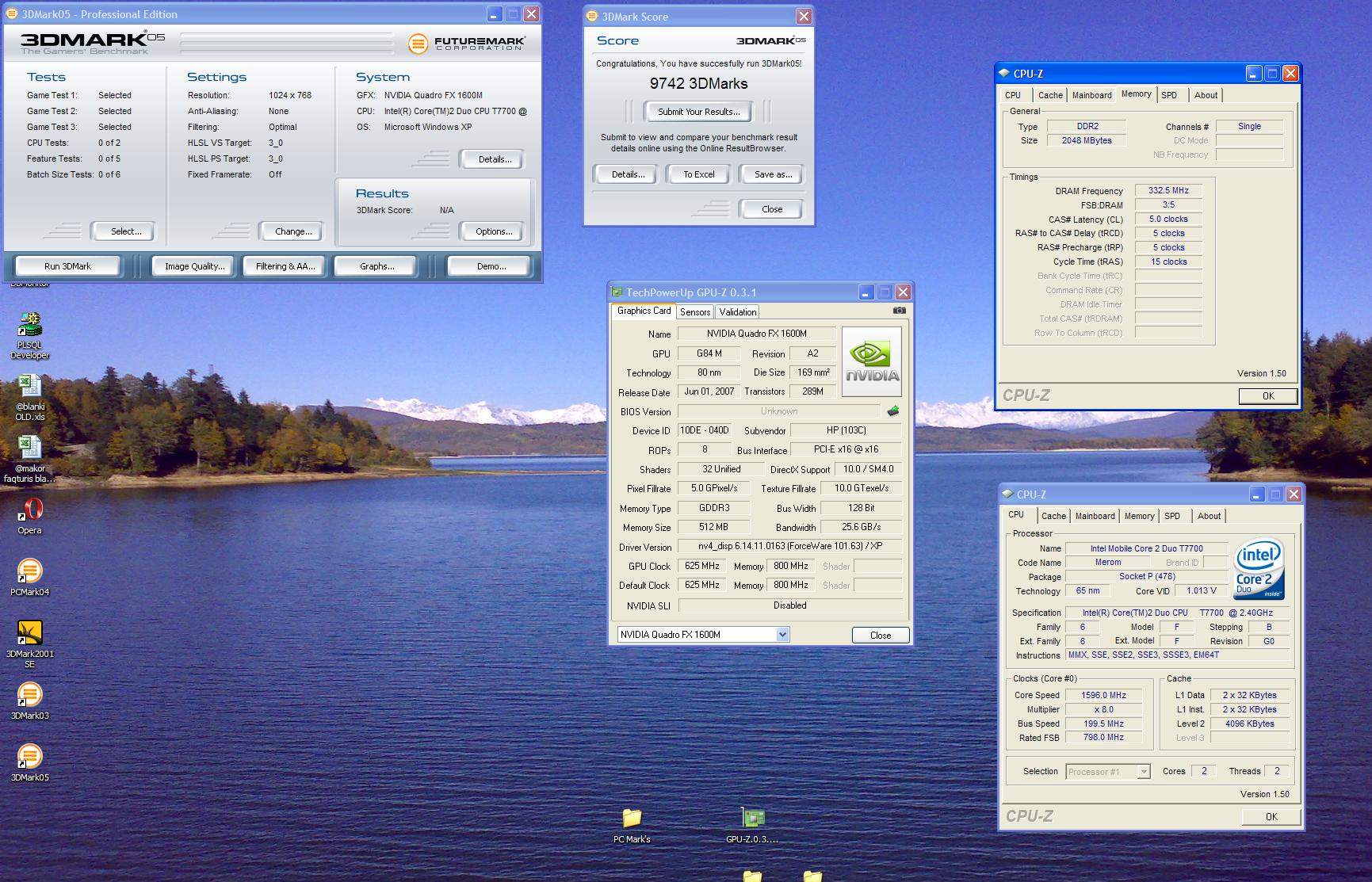This screenshot has height=882, width=1372.
Task: Click the CPU Specification field in CPU-Z
Action: 1177,613
